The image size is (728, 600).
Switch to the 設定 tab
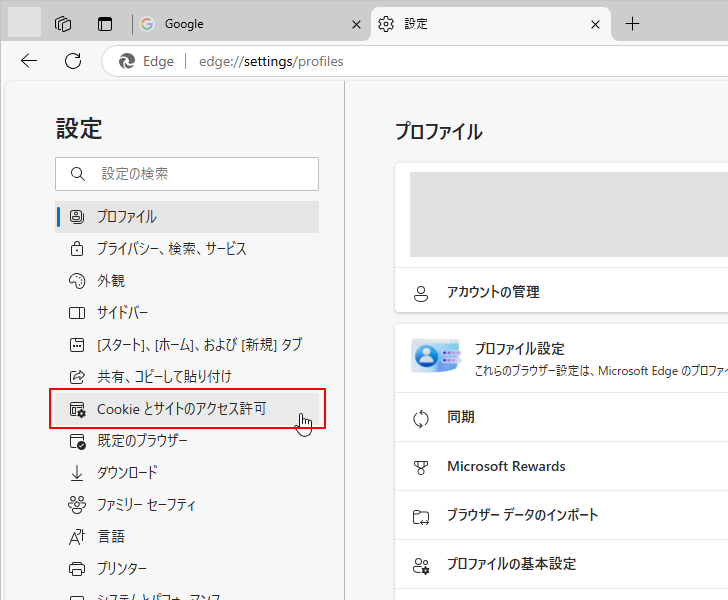coord(490,24)
